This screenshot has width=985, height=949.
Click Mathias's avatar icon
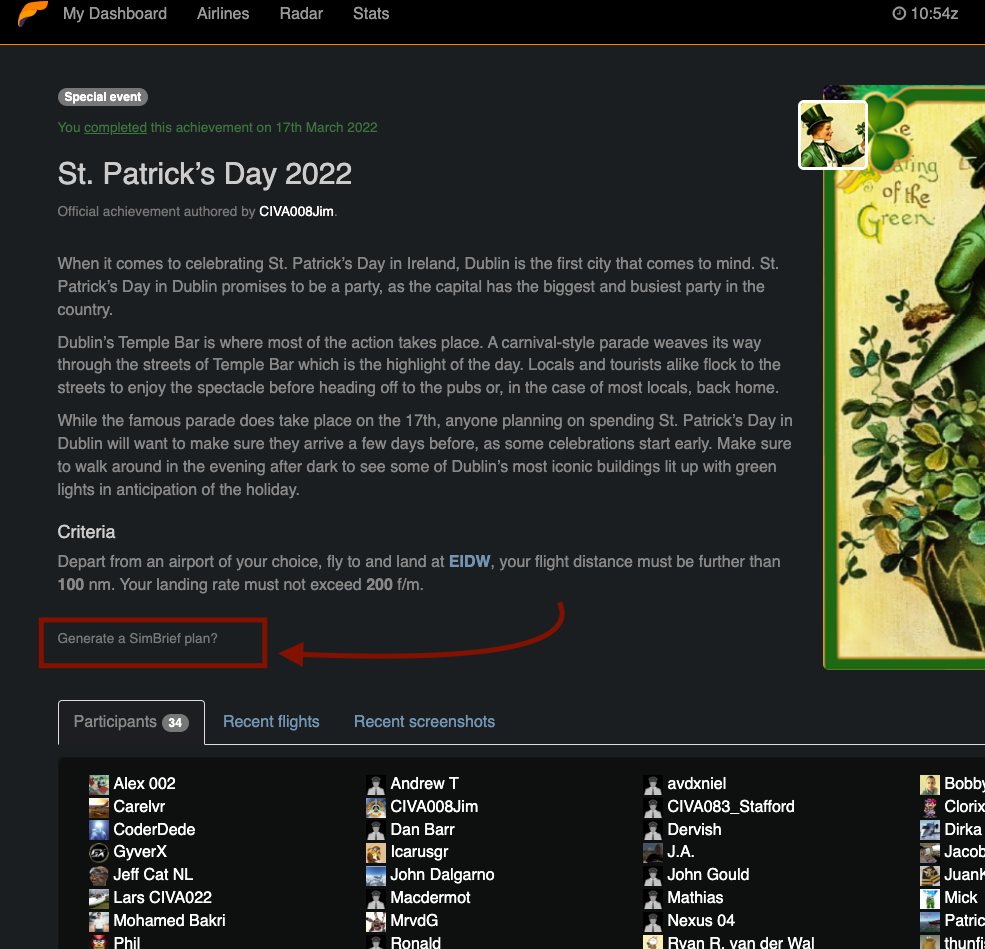point(653,898)
